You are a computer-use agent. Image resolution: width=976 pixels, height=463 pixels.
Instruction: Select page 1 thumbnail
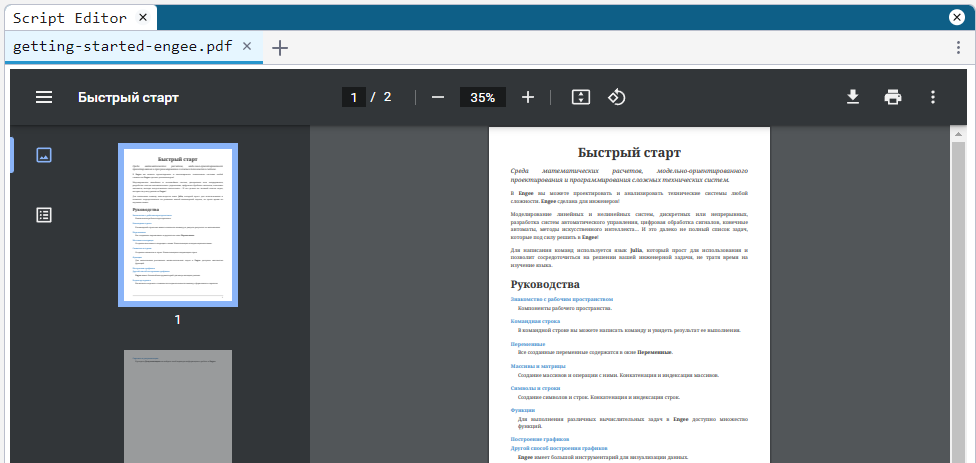pos(177,225)
